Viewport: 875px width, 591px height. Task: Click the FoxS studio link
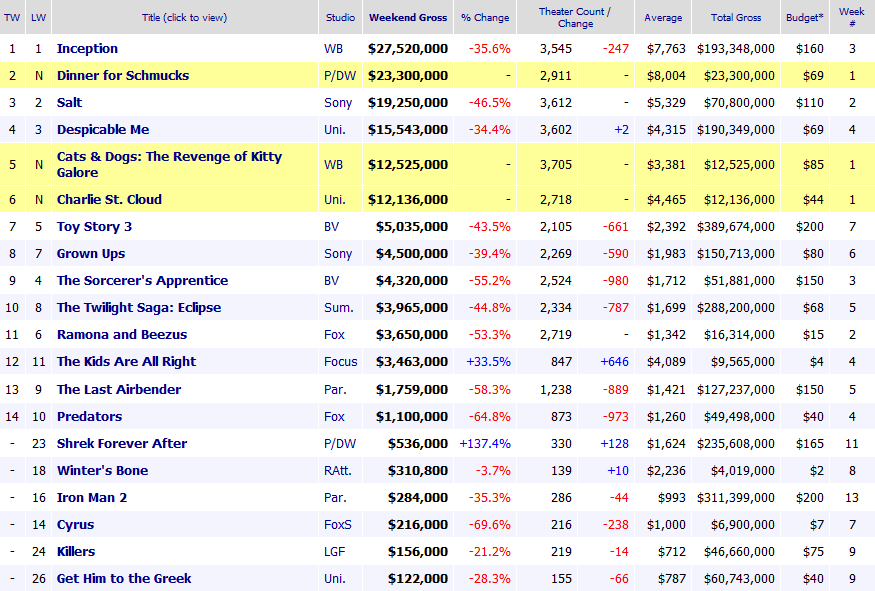pyautogui.click(x=338, y=525)
